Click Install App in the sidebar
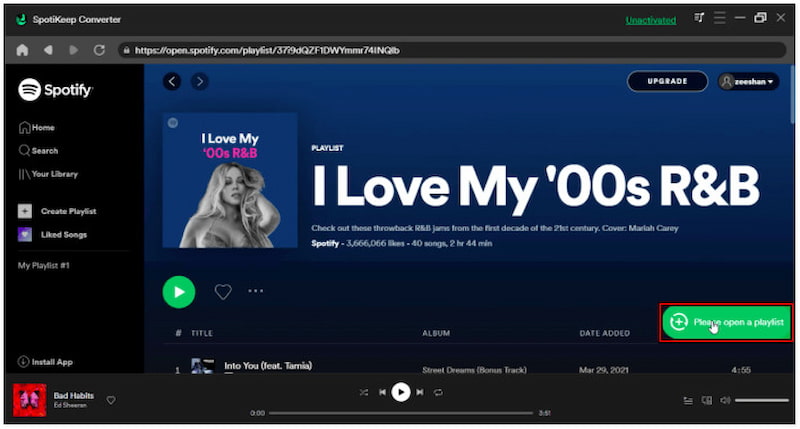This screenshot has height=429, width=800. (x=45, y=362)
